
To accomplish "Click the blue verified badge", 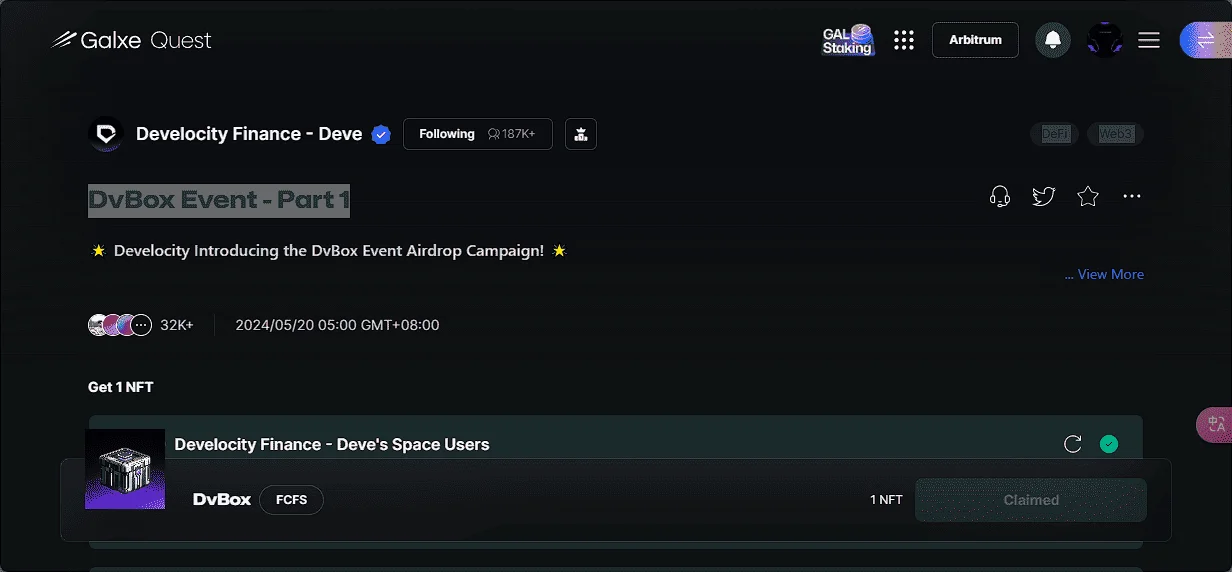I will (x=381, y=134).
